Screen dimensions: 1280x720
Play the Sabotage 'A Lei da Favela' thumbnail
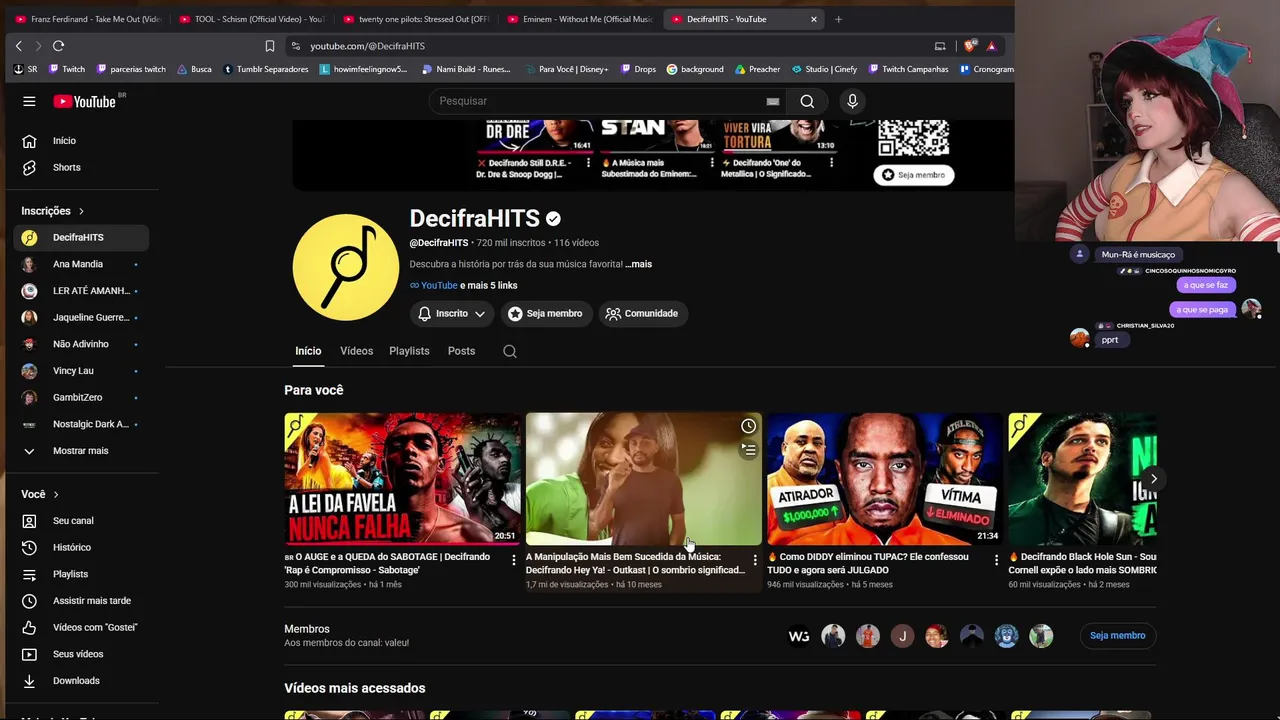[402, 479]
